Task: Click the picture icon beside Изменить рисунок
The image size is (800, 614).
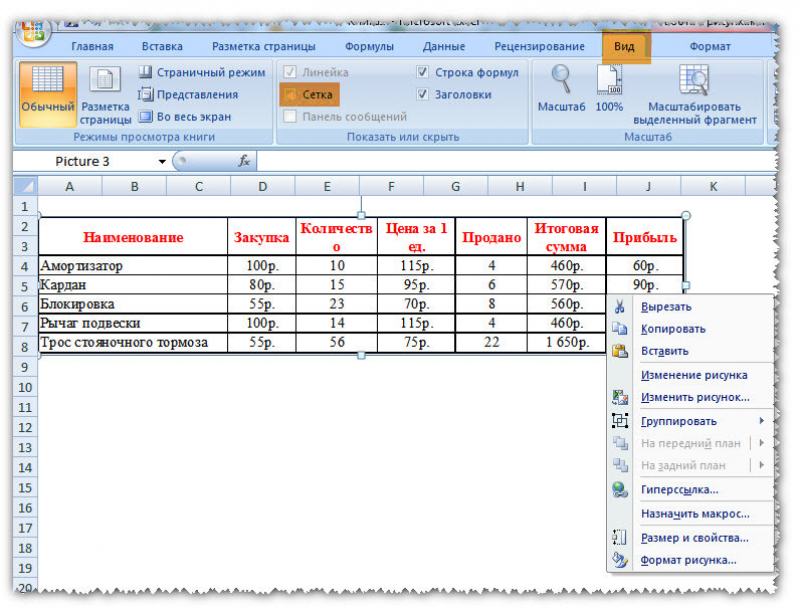Action: pos(619,397)
